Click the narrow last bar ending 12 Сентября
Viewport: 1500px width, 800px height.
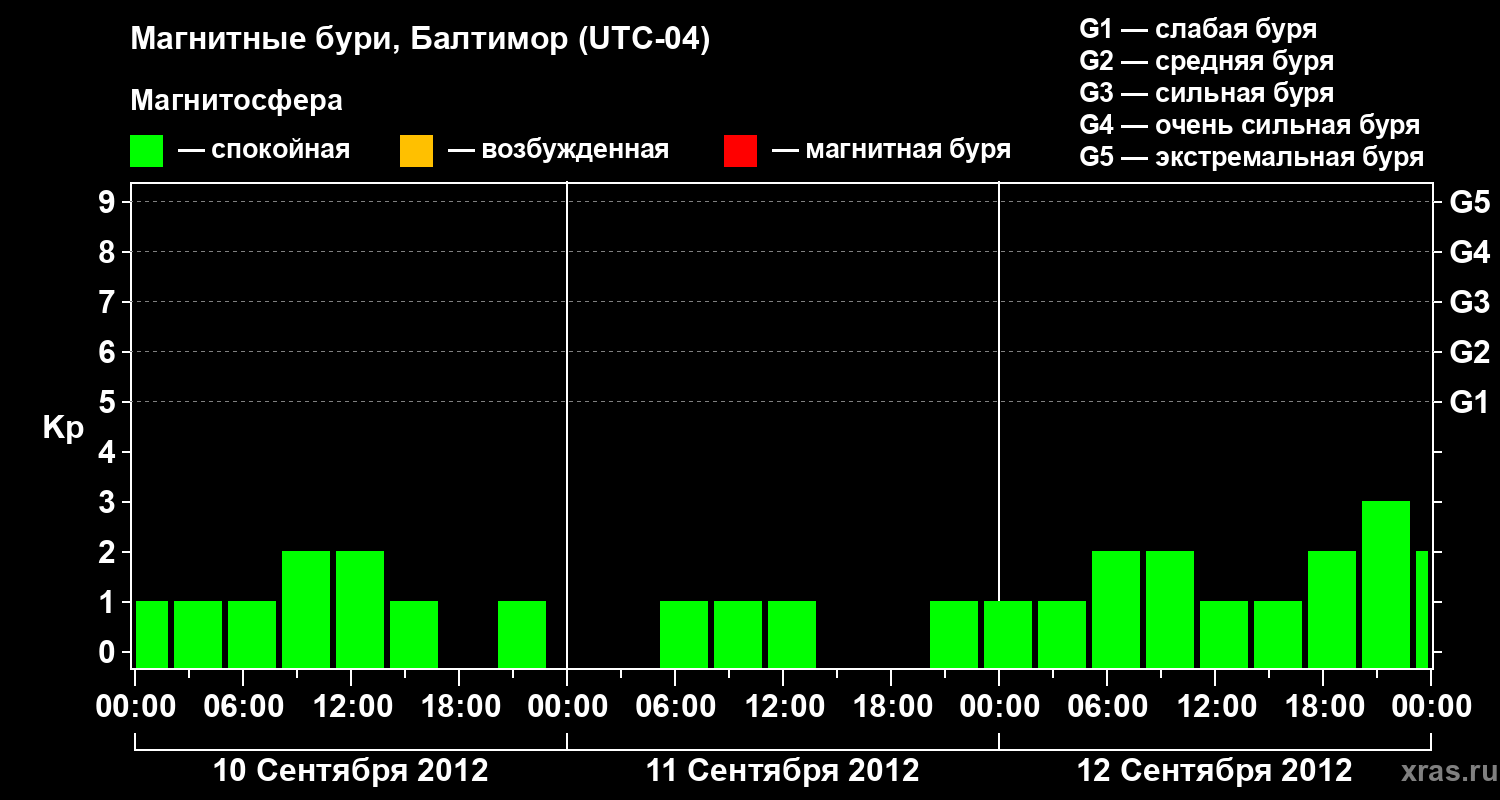click(x=1422, y=609)
